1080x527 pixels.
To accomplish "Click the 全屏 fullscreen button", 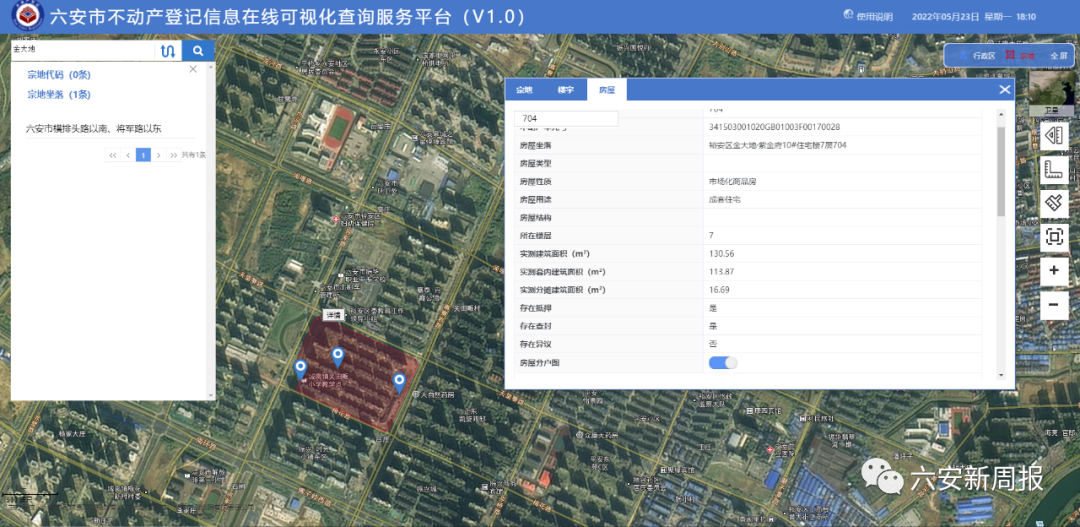I will click(x=1058, y=56).
